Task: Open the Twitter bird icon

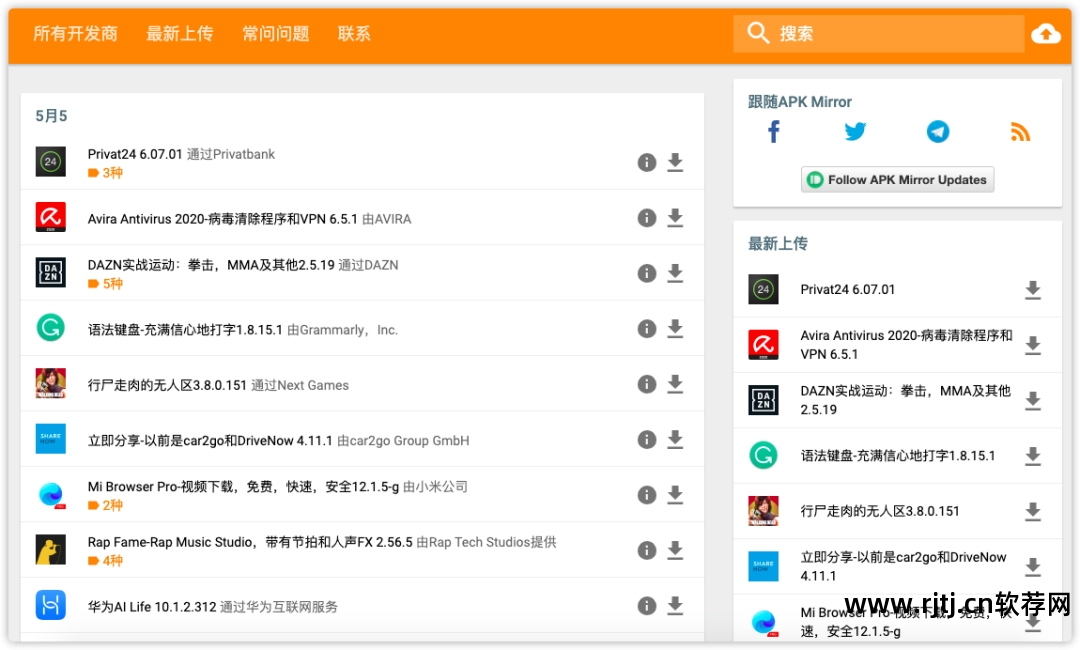Action: pyautogui.click(x=855, y=132)
